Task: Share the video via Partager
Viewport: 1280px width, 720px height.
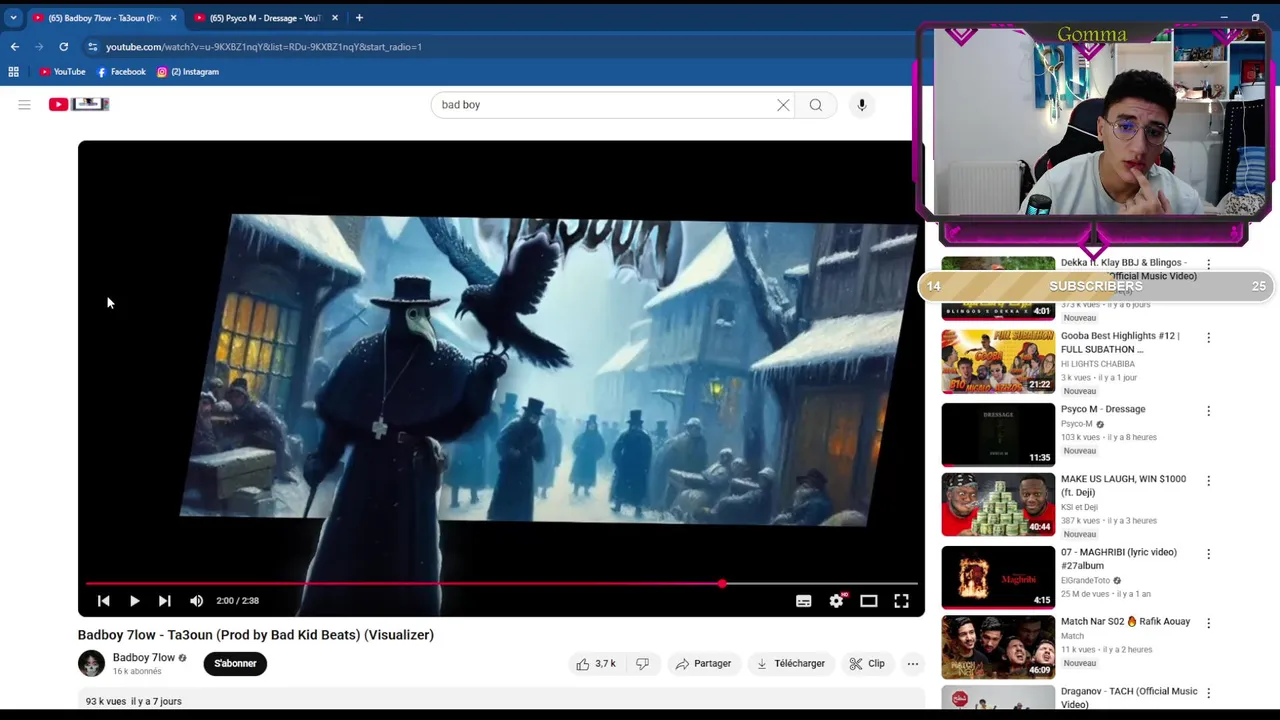Action: 703,664
